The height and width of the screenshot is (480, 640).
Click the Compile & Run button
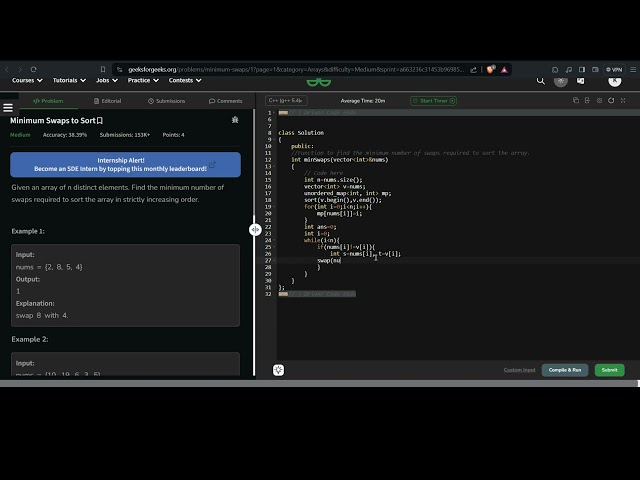coord(565,370)
